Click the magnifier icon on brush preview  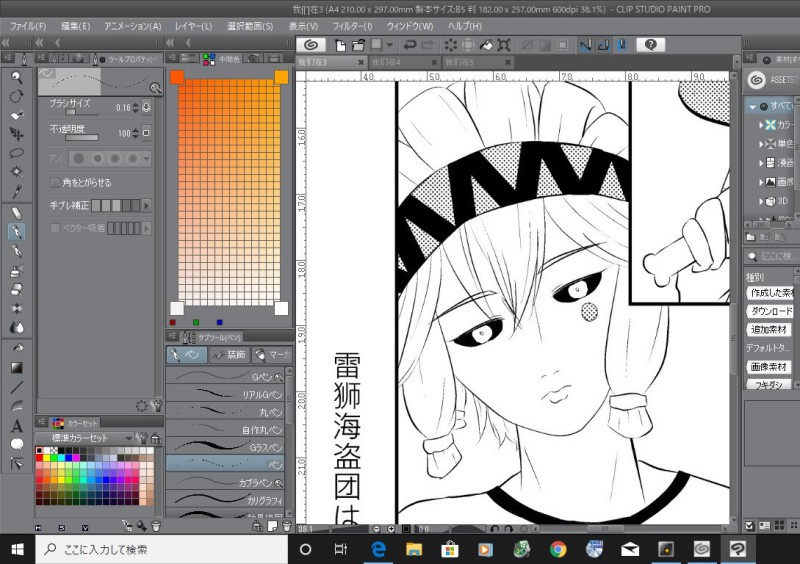[156, 88]
